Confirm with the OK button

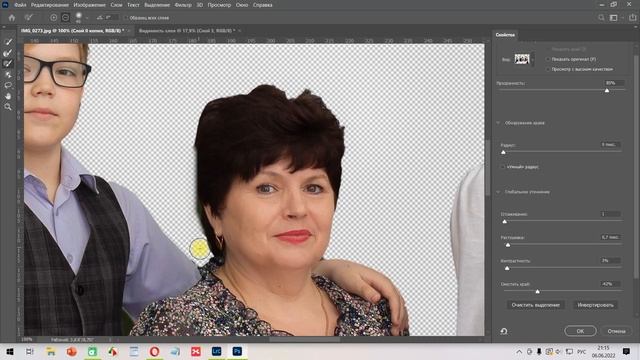(580, 331)
